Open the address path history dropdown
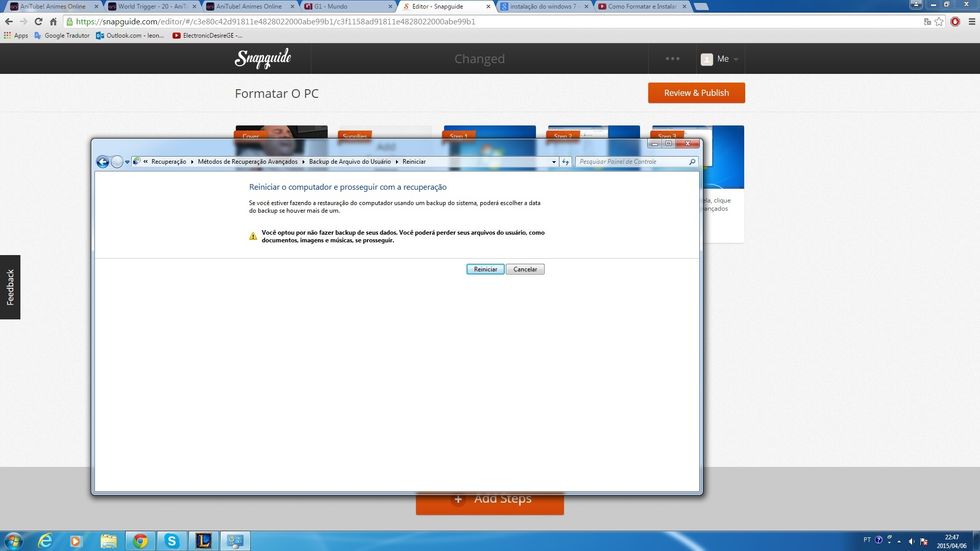This screenshot has width=980, height=551. [x=554, y=161]
